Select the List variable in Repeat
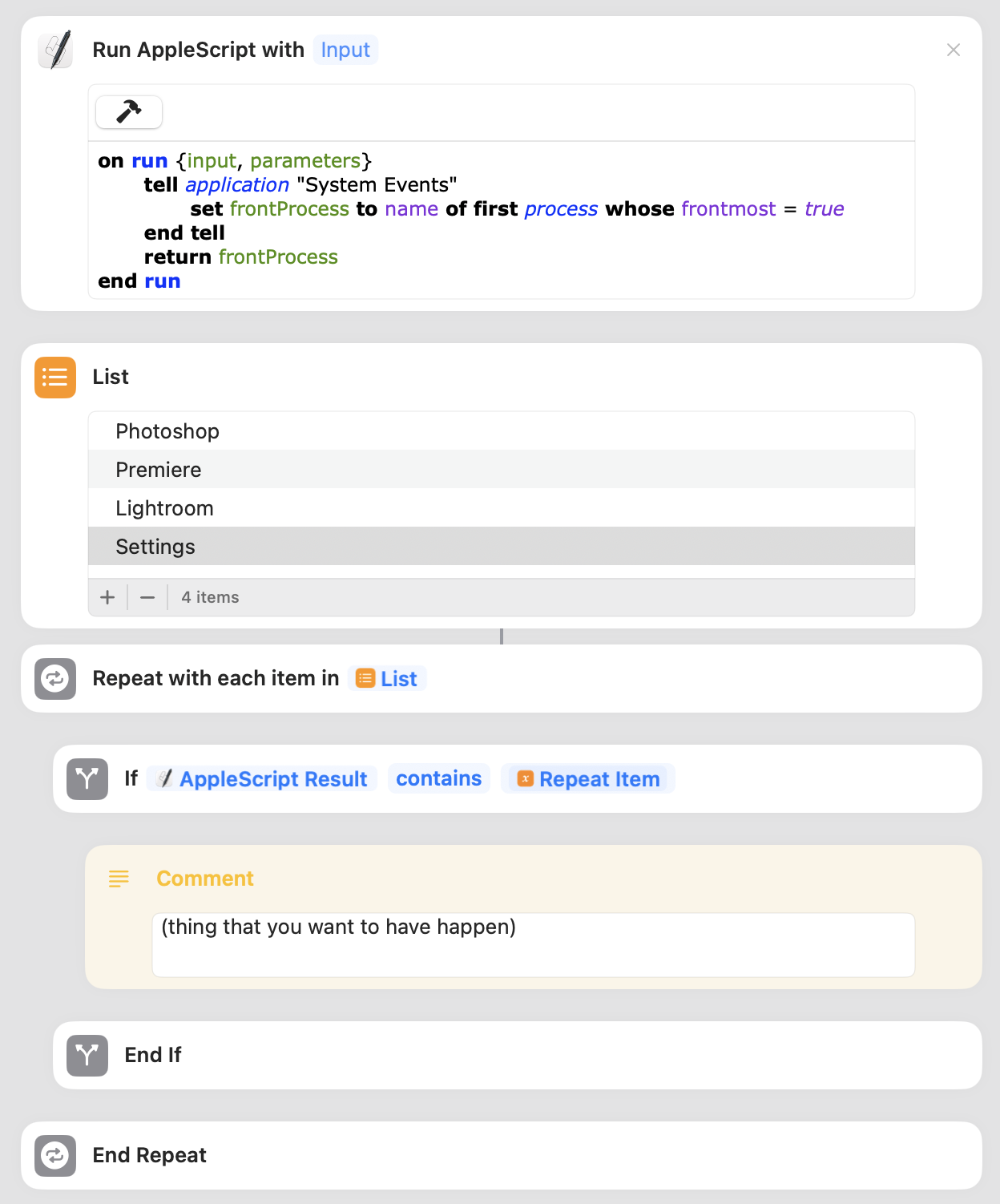Screen dimensions: 1000x1204 (388, 679)
